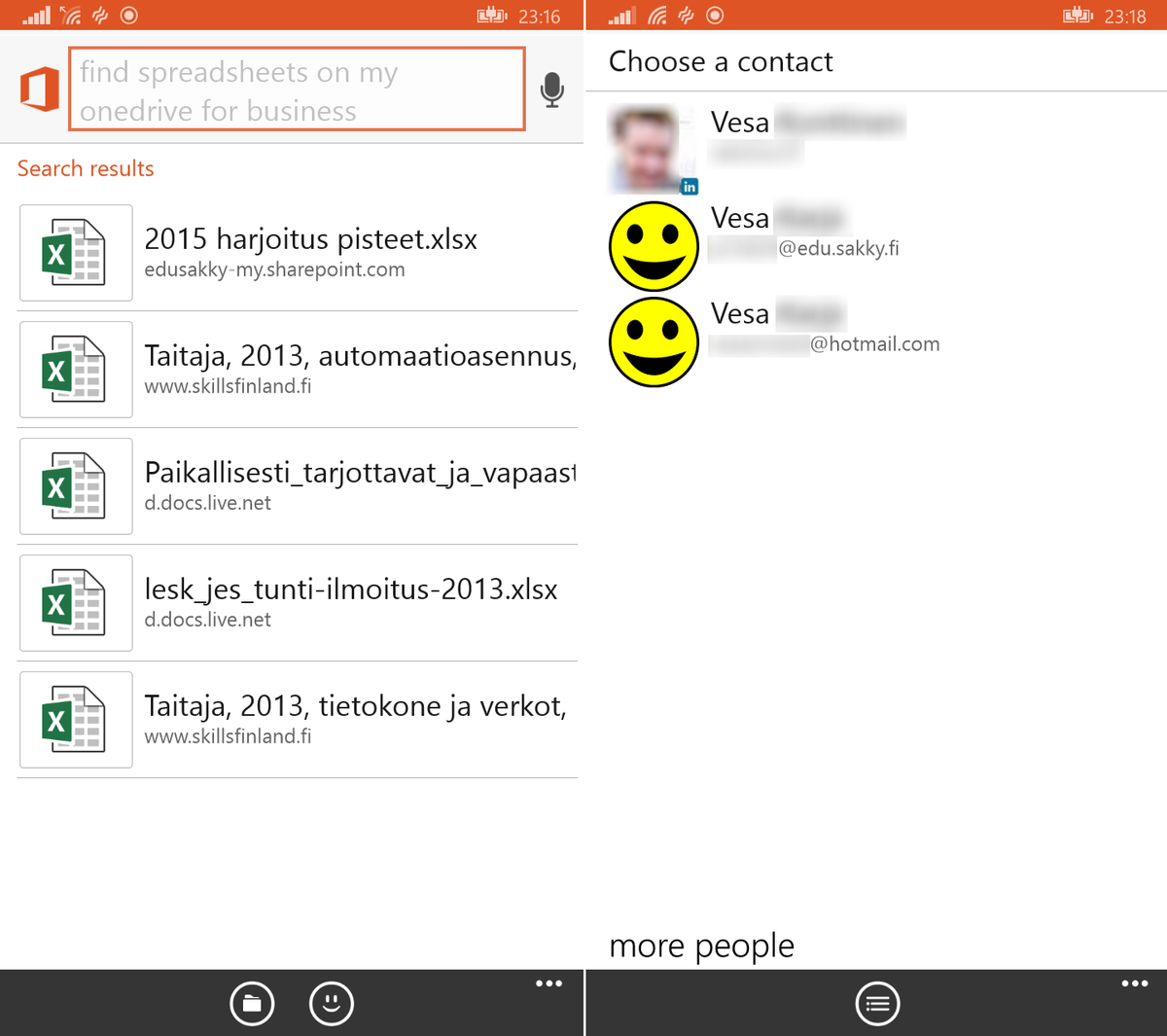Image resolution: width=1167 pixels, height=1036 pixels.
Task: Open the Excel icon beside 2015 harjoitus pisteet.xlsx
Action: click(75, 253)
